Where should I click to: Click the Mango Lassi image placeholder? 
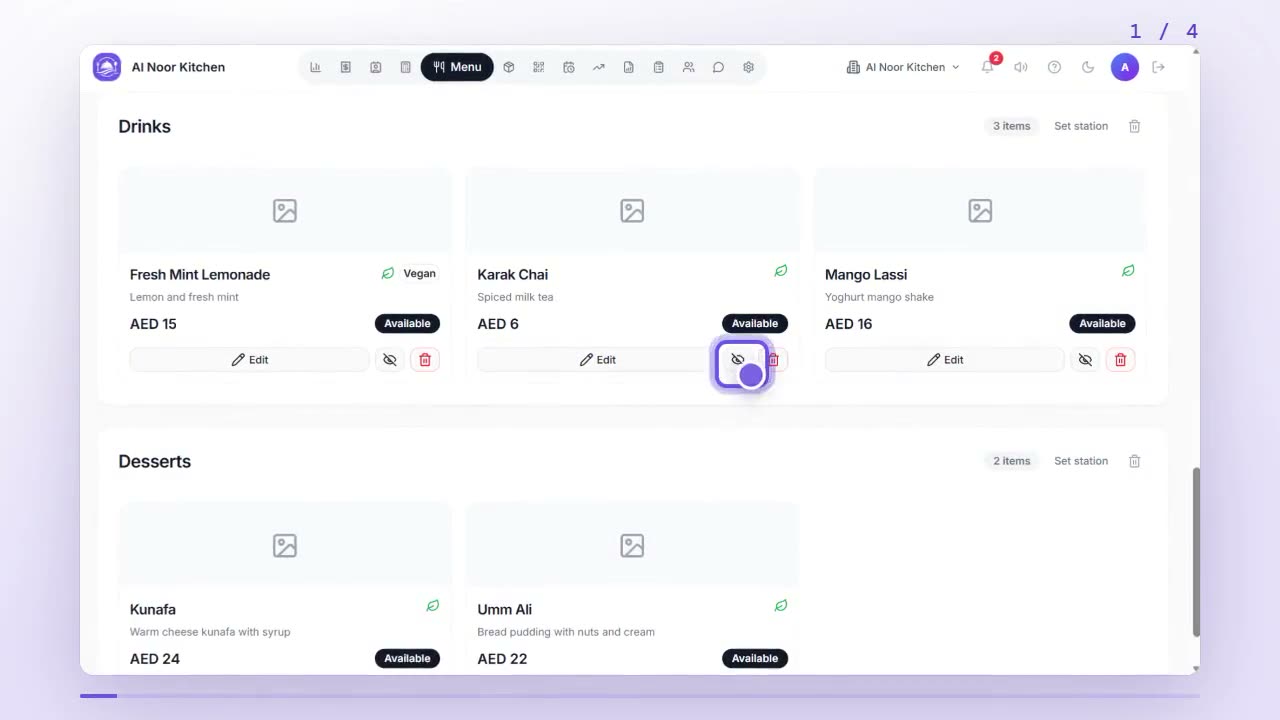click(980, 210)
